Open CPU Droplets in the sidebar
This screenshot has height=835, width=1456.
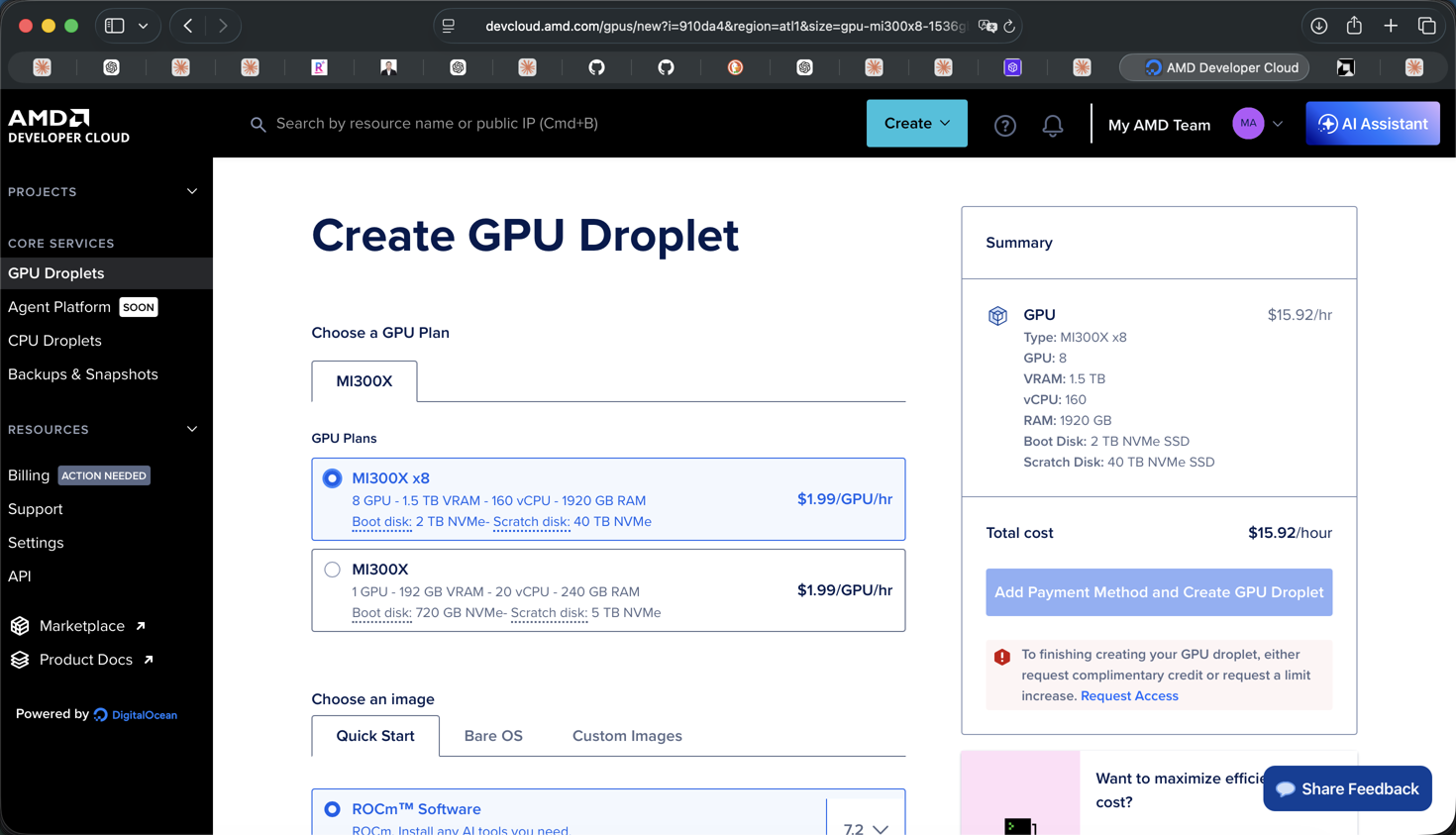coord(54,341)
